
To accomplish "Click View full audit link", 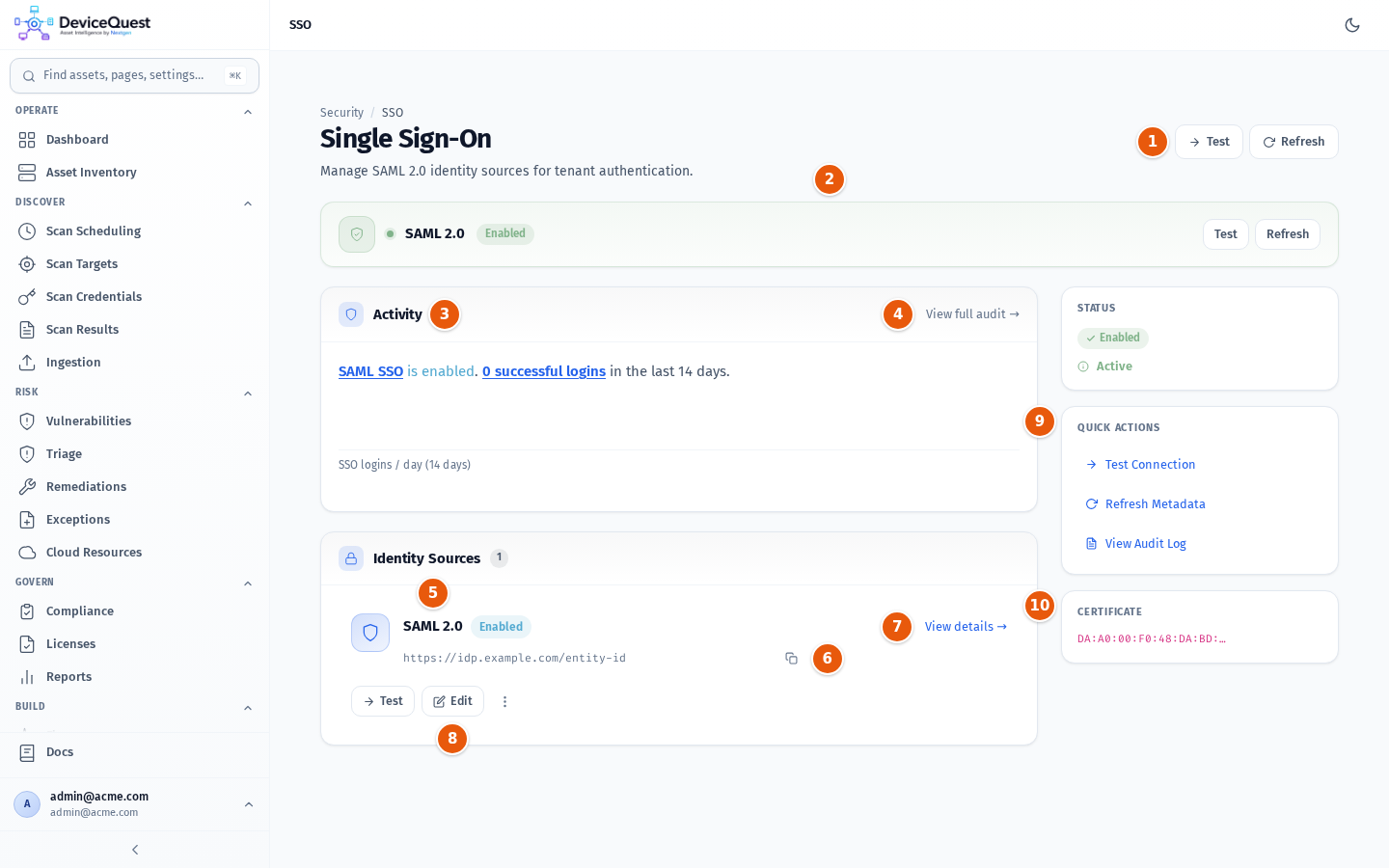I will [972, 314].
